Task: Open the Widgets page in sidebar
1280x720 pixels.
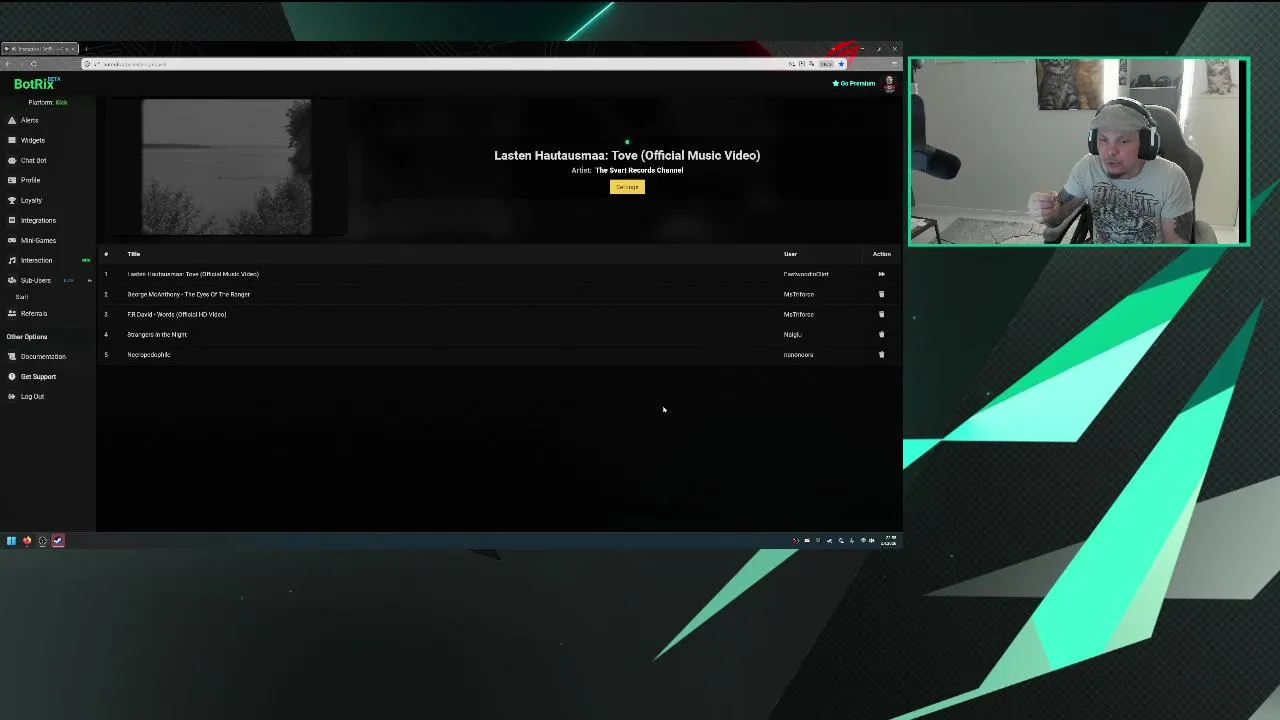Action: click(x=32, y=140)
